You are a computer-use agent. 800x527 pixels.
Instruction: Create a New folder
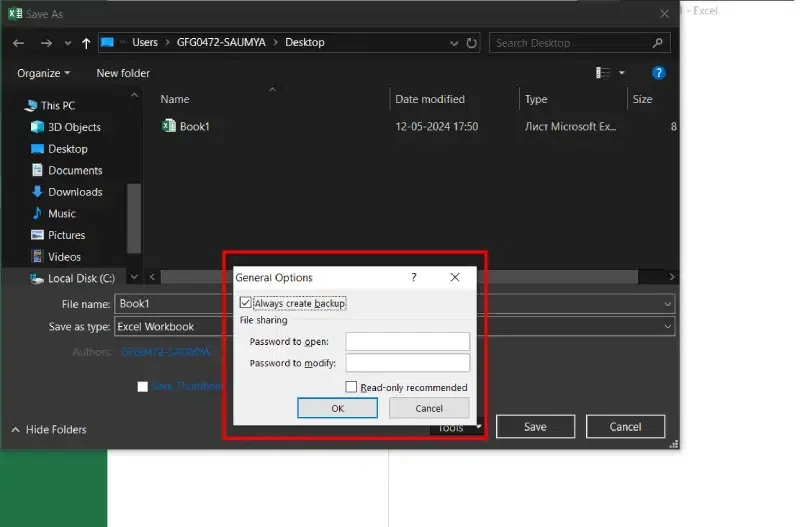[123, 73]
